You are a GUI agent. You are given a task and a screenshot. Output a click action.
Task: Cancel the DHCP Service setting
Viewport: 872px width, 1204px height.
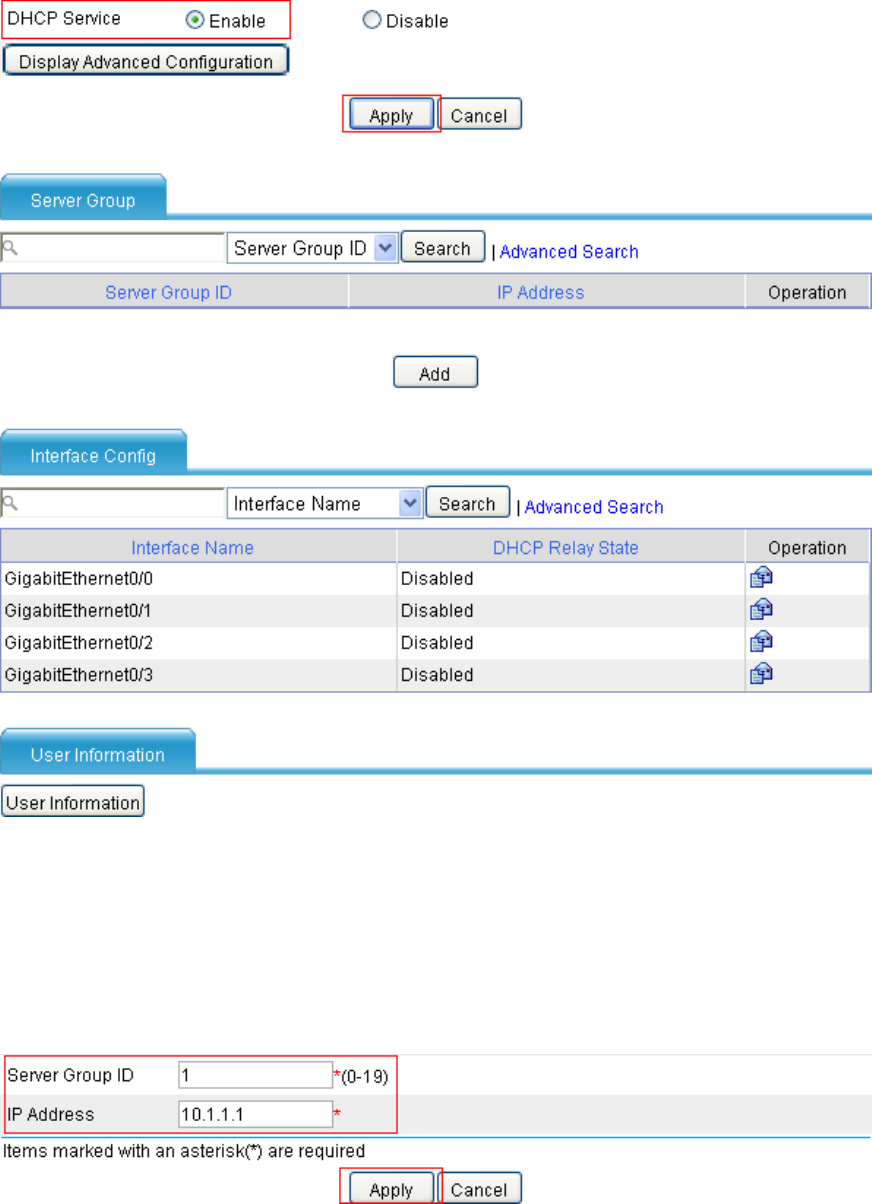[x=479, y=115]
